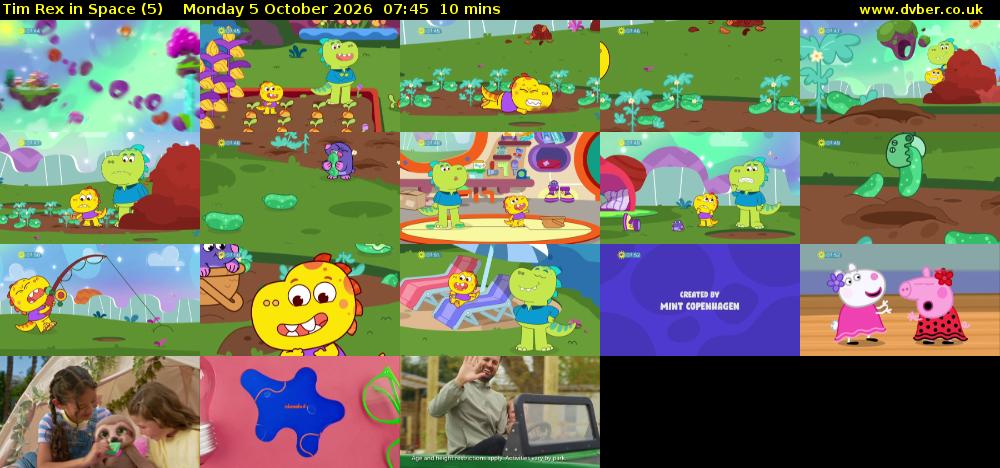Click the 'Monday 5 October 2026' date text

click(x=277, y=9)
